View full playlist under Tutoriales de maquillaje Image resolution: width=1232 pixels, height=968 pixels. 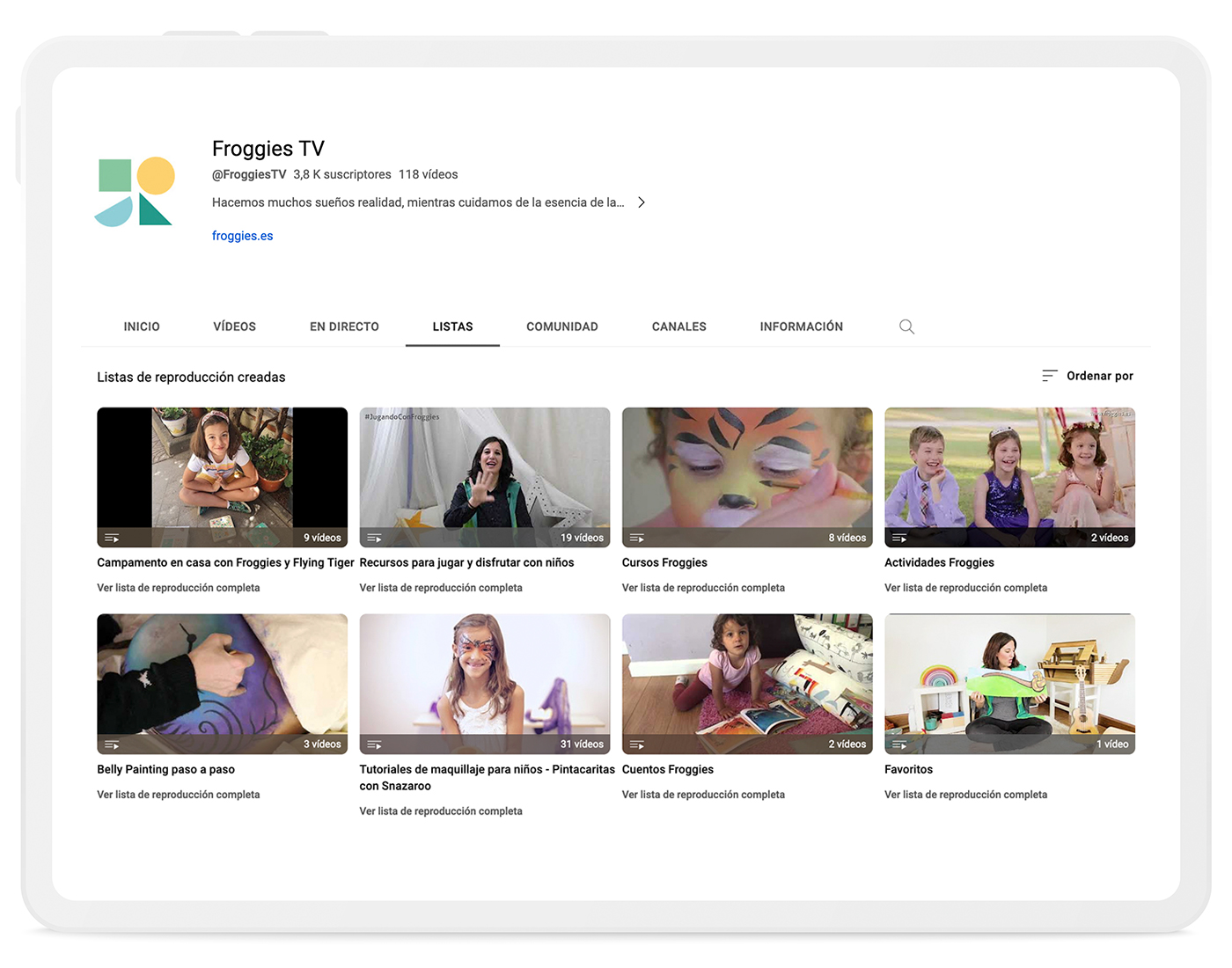point(440,811)
